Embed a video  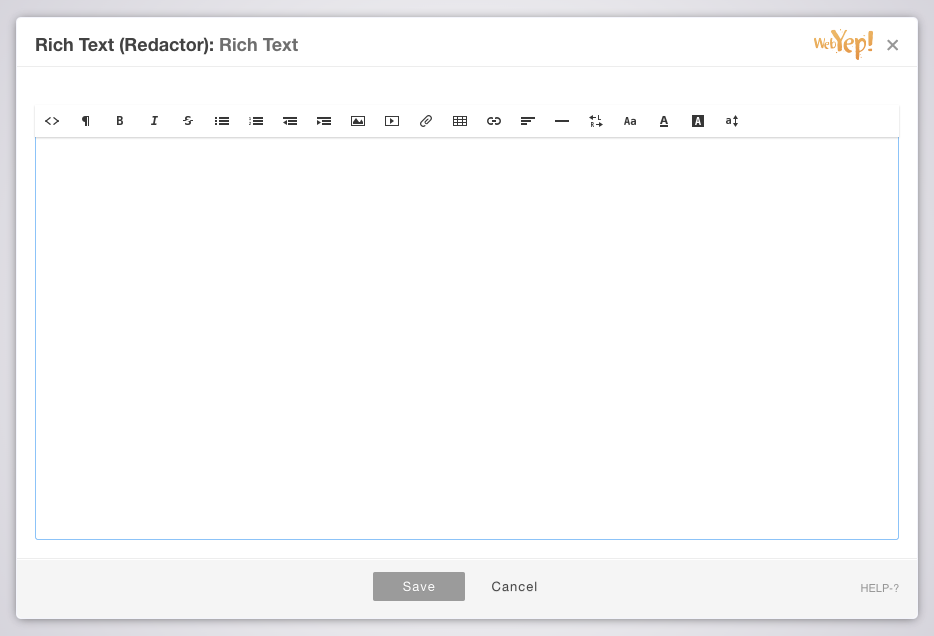pyautogui.click(x=391, y=121)
